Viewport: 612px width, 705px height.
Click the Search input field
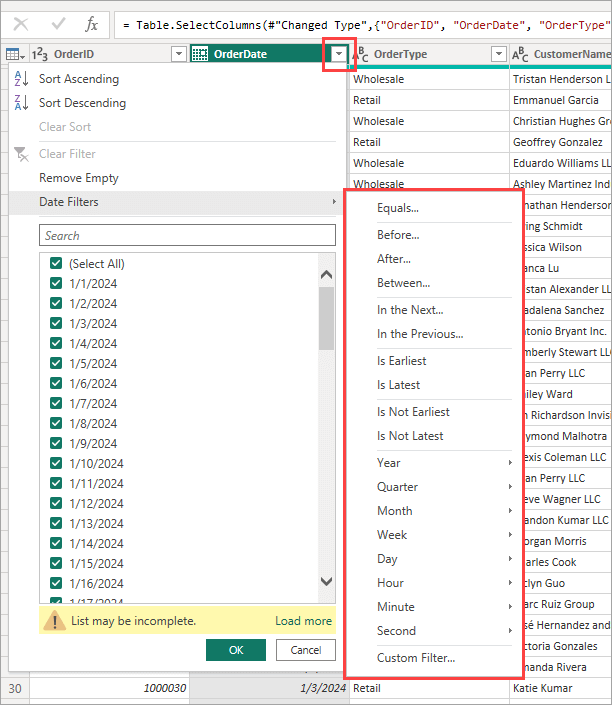[x=188, y=235]
